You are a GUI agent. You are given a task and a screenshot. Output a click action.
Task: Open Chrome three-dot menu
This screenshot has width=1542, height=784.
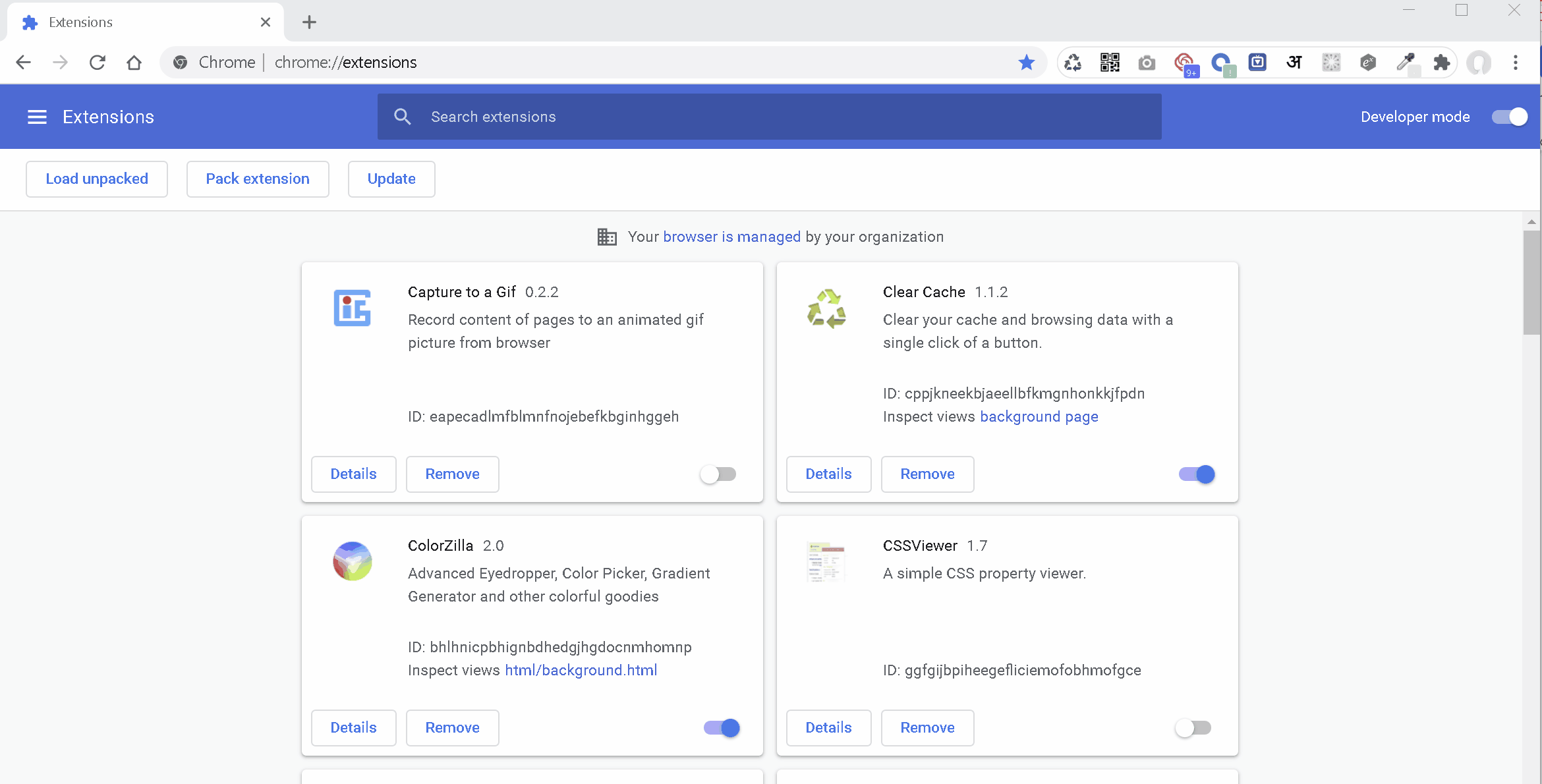coord(1516,62)
